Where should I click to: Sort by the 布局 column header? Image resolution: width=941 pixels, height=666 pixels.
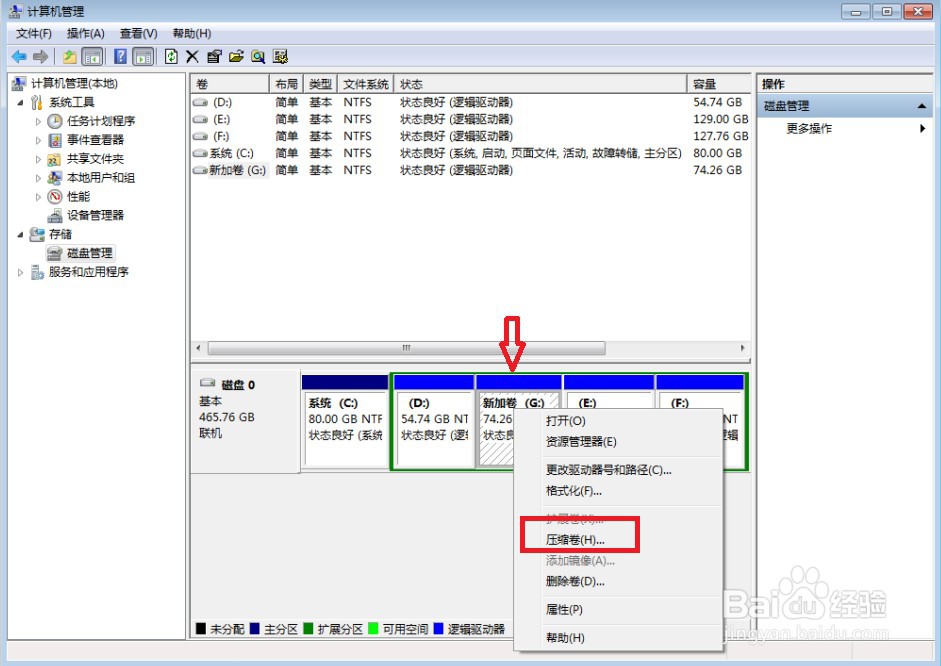click(287, 84)
